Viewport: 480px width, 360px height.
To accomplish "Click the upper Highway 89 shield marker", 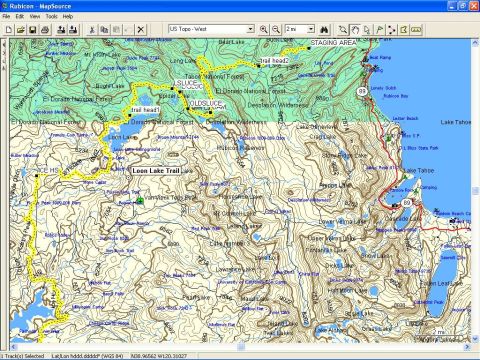I will coord(362,91).
